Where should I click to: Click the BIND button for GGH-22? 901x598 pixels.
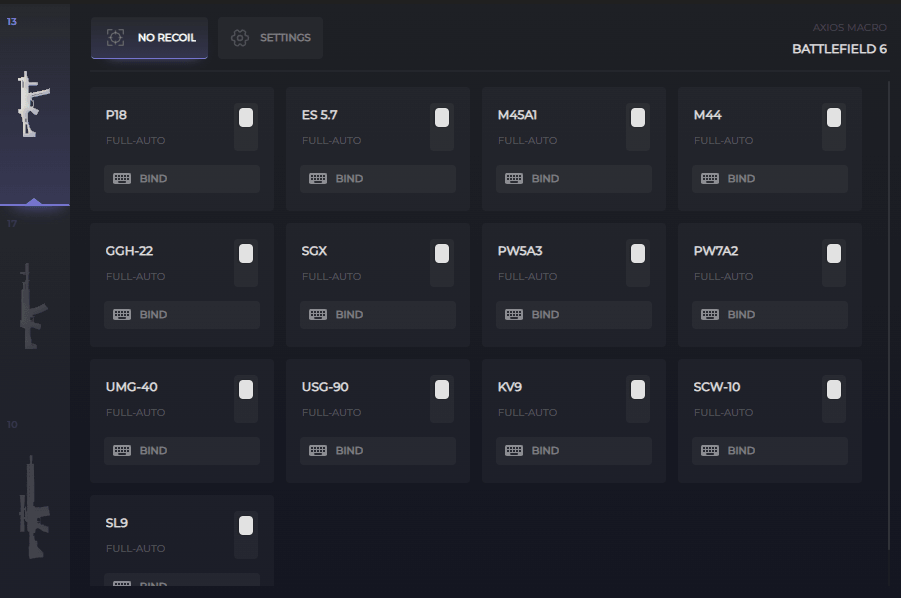[182, 315]
